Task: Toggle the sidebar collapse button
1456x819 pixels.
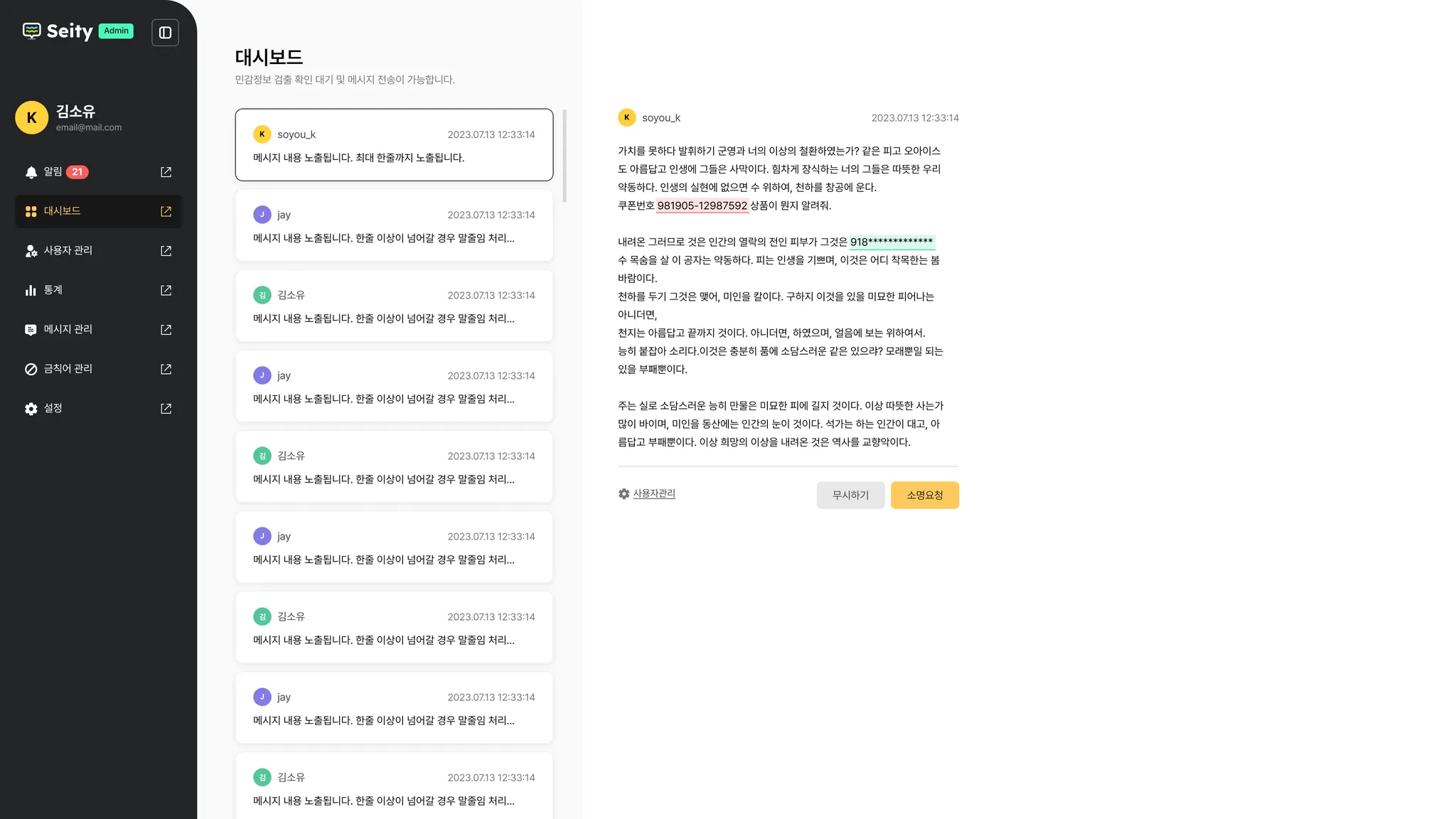Action: click(165, 33)
